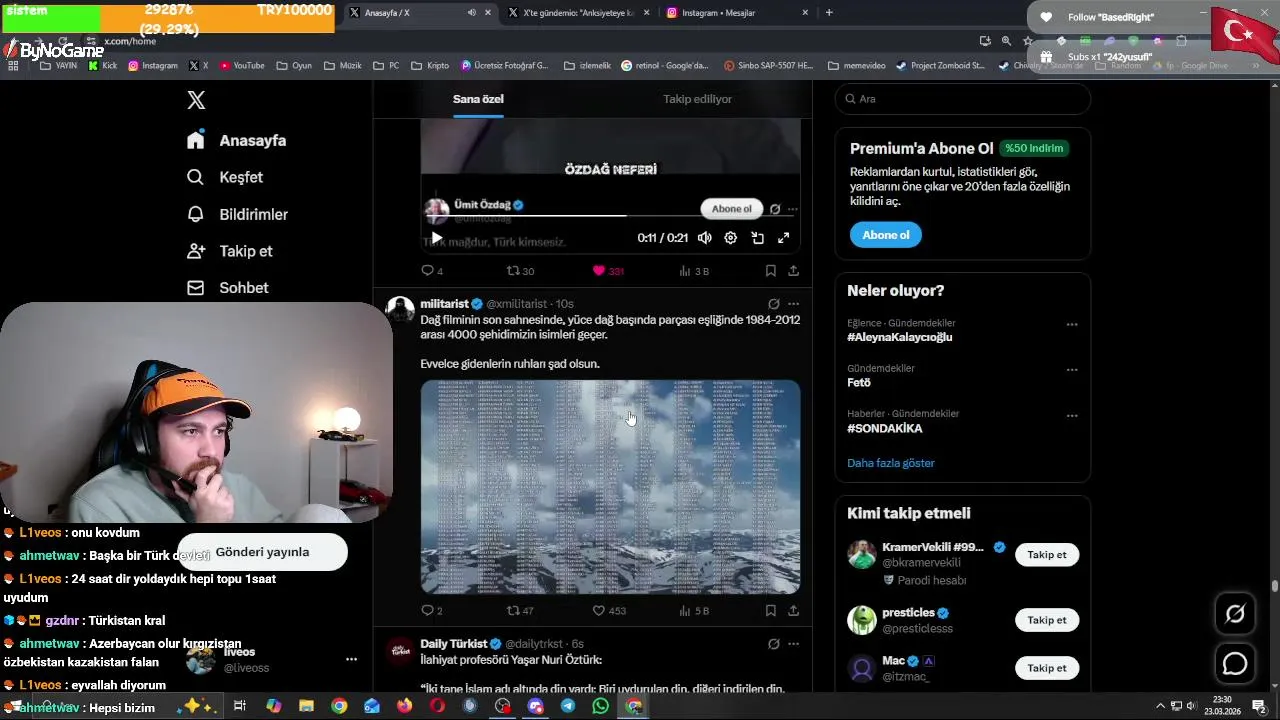
Task: Open the more menu on militarist post
Action: tap(794, 304)
